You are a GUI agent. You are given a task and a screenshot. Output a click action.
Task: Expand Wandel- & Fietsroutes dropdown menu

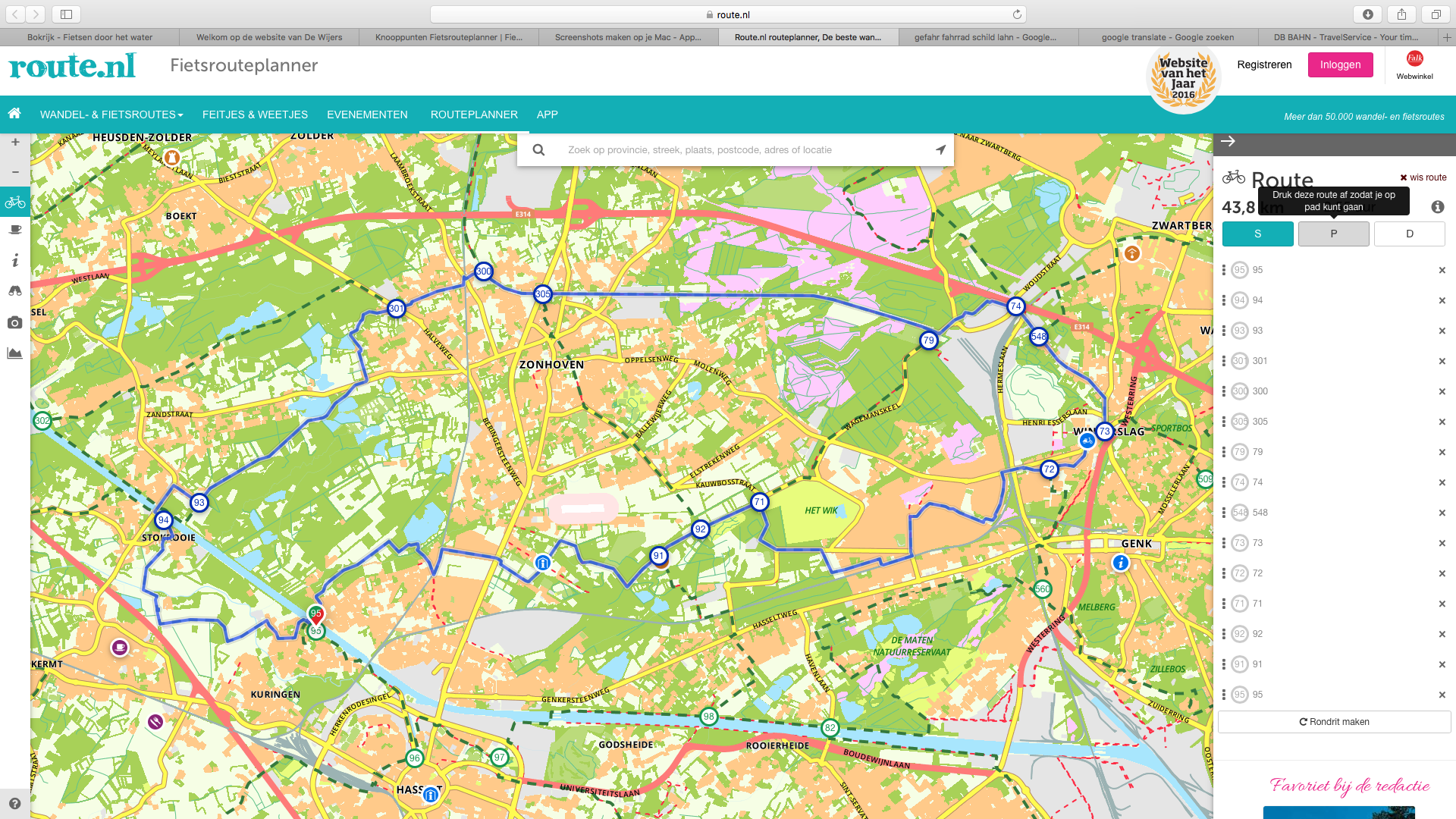[111, 115]
